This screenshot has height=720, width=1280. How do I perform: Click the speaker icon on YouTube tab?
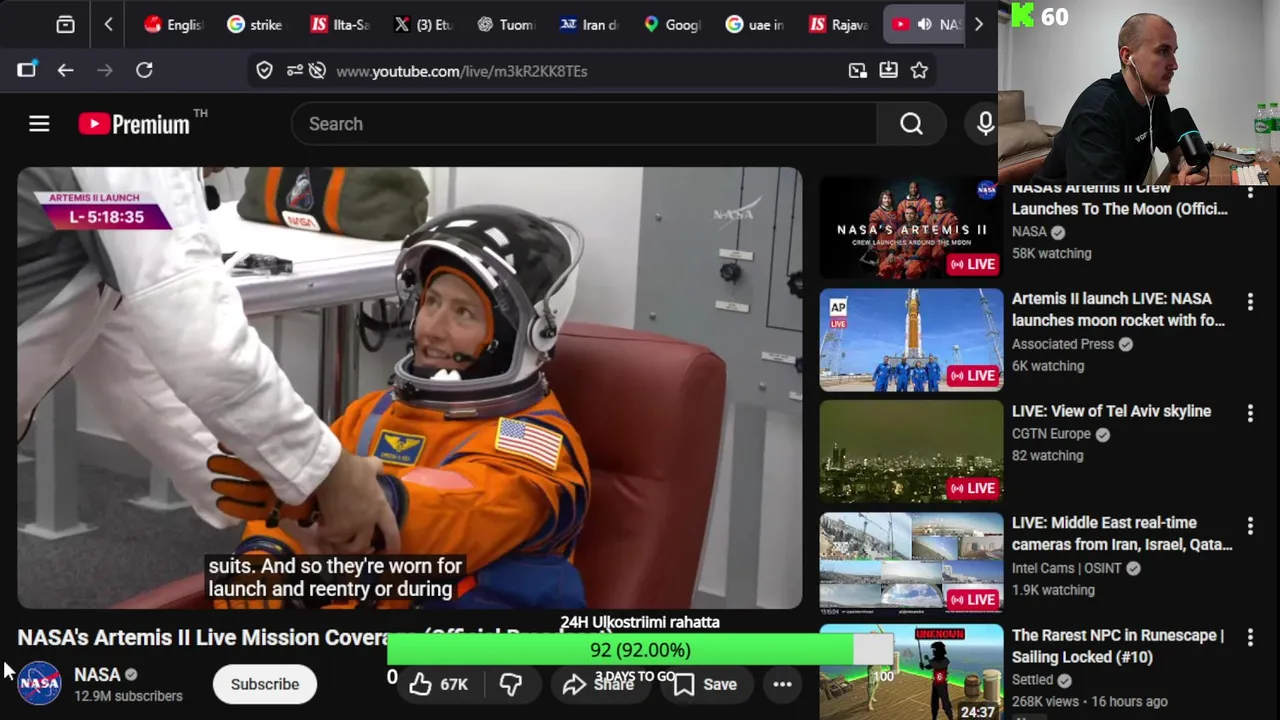click(x=925, y=24)
